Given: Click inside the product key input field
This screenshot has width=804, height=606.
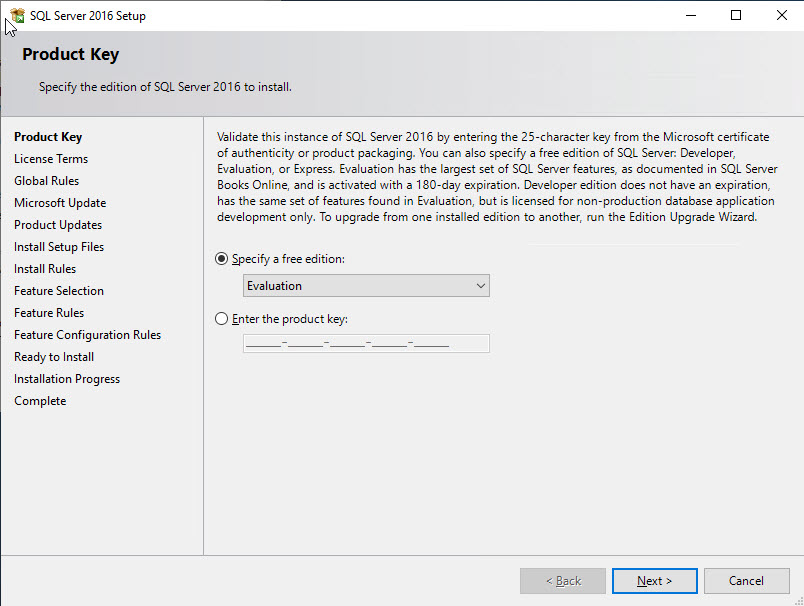Looking at the screenshot, I should pyautogui.click(x=366, y=343).
